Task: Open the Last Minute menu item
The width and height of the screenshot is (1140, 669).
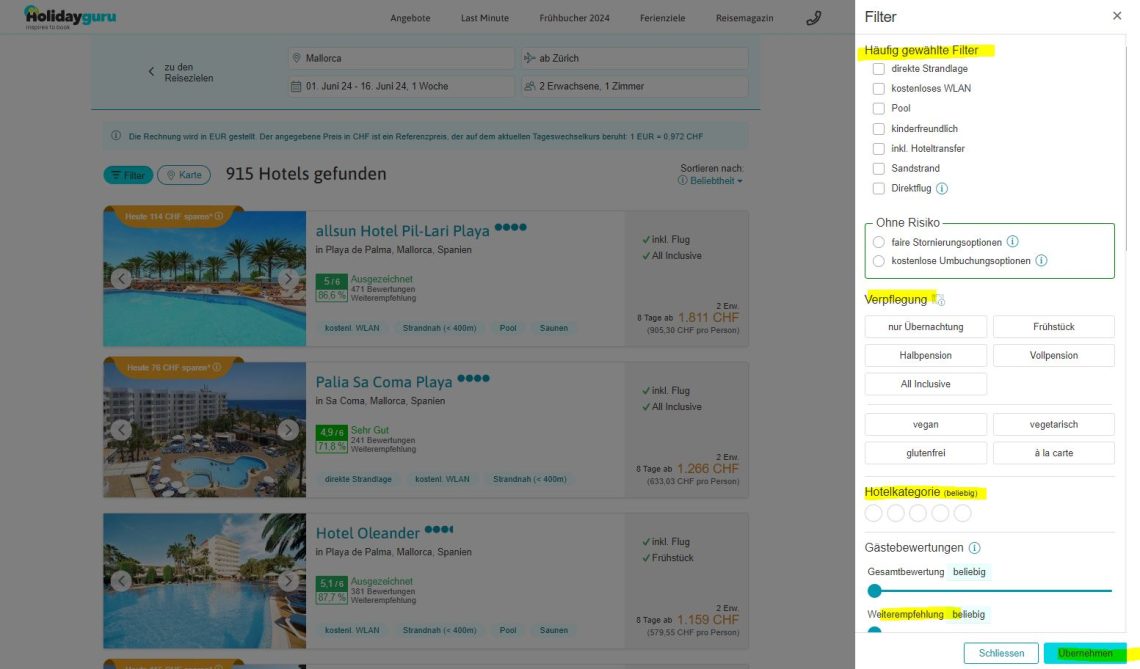Action: click(x=484, y=18)
